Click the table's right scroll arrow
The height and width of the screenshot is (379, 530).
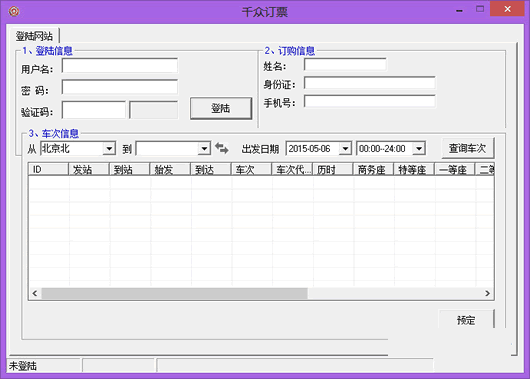pyautogui.click(x=487, y=293)
